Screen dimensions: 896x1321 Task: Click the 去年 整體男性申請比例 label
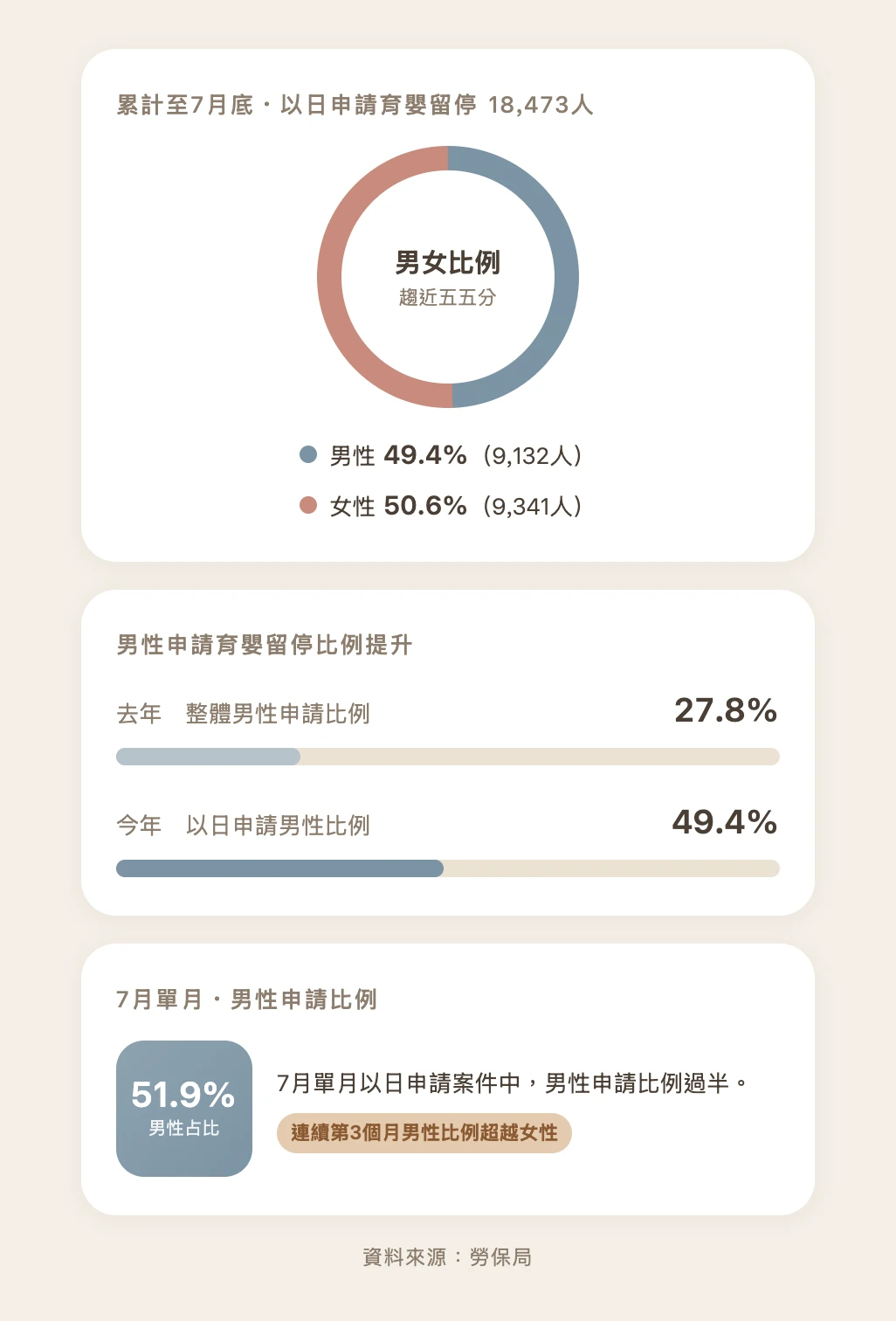point(244,714)
